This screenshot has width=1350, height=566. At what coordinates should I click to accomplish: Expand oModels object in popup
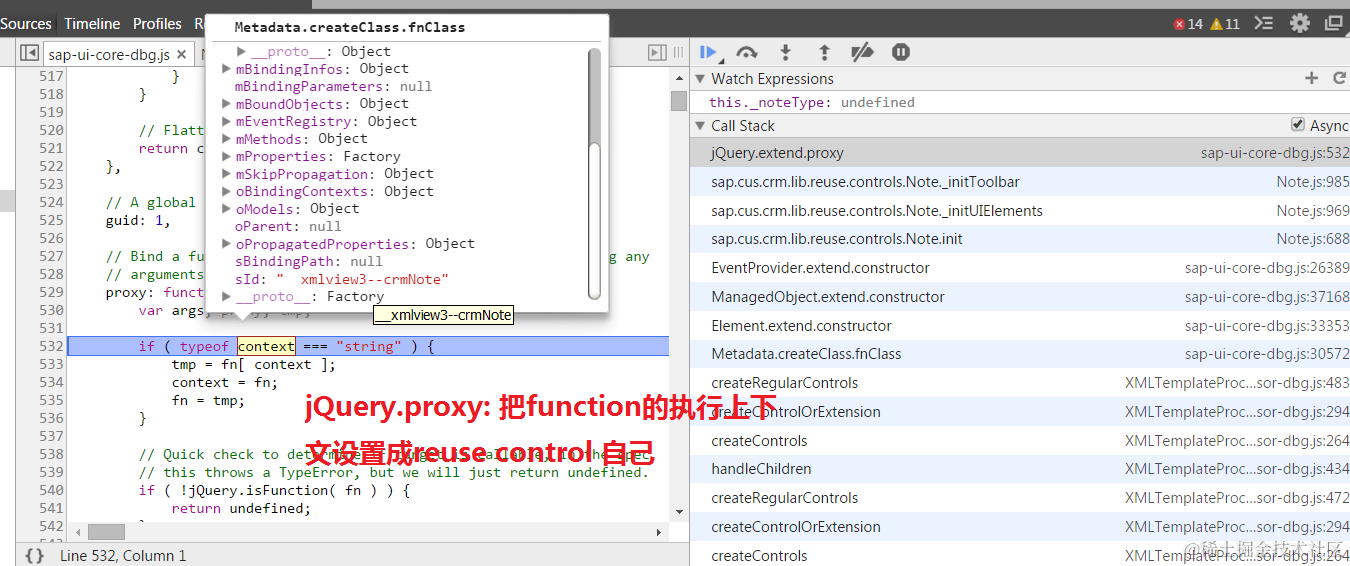pyautogui.click(x=227, y=209)
